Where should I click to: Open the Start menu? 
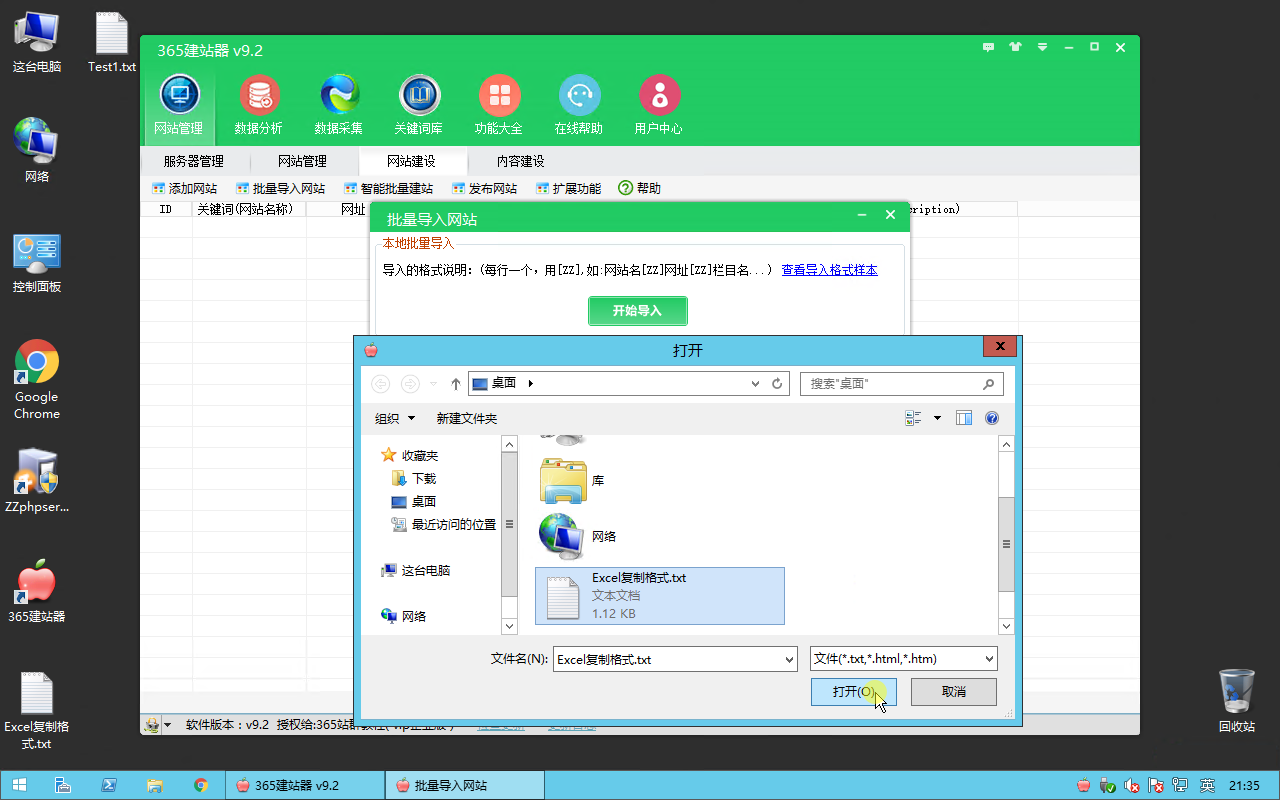(x=19, y=785)
